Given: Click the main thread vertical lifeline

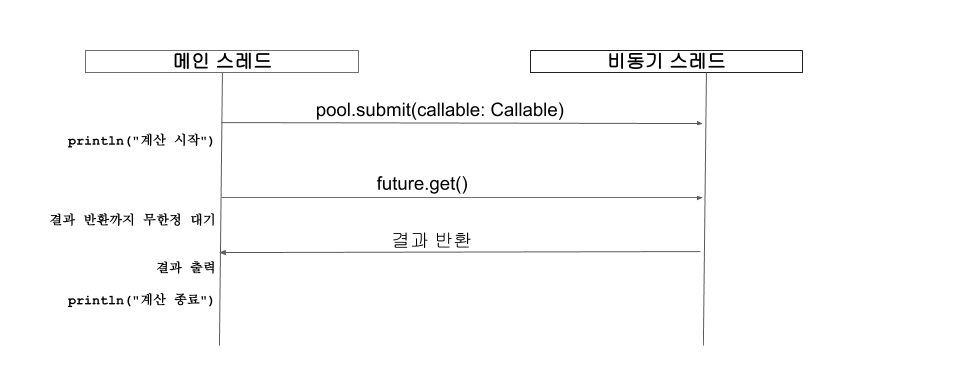Looking at the screenshot, I should coord(221,209).
